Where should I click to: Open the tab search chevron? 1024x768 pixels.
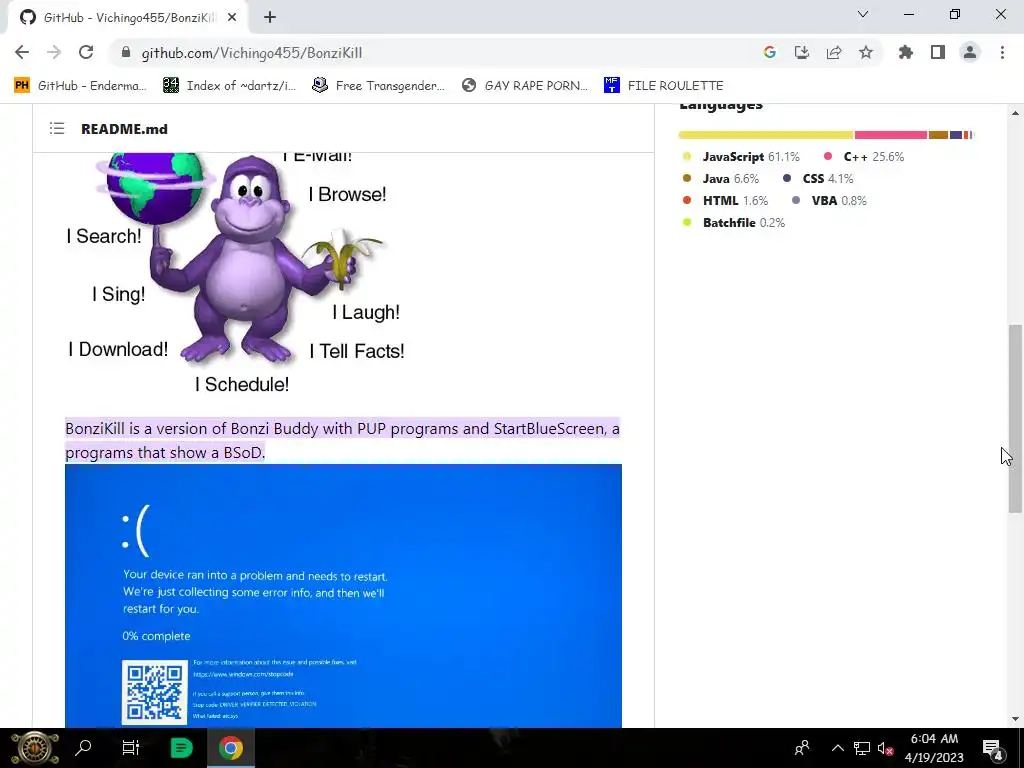pyautogui.click(x=863, y=14)
